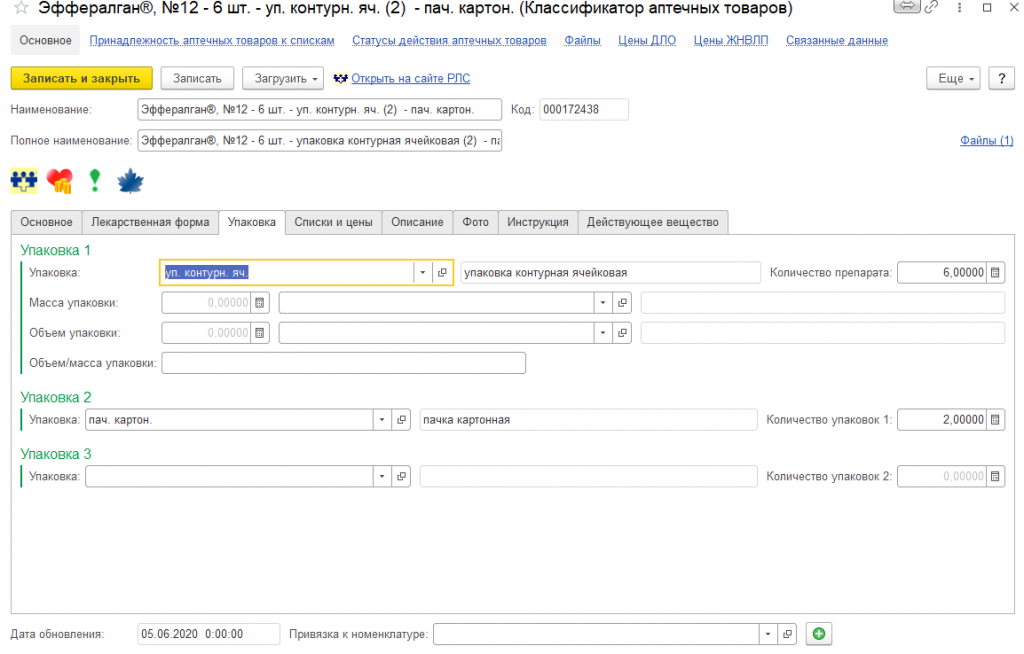Viewport: 1024px width, 654px height.
Task: Open calculator for Количество препарата field
Action: tap(995, 272)
